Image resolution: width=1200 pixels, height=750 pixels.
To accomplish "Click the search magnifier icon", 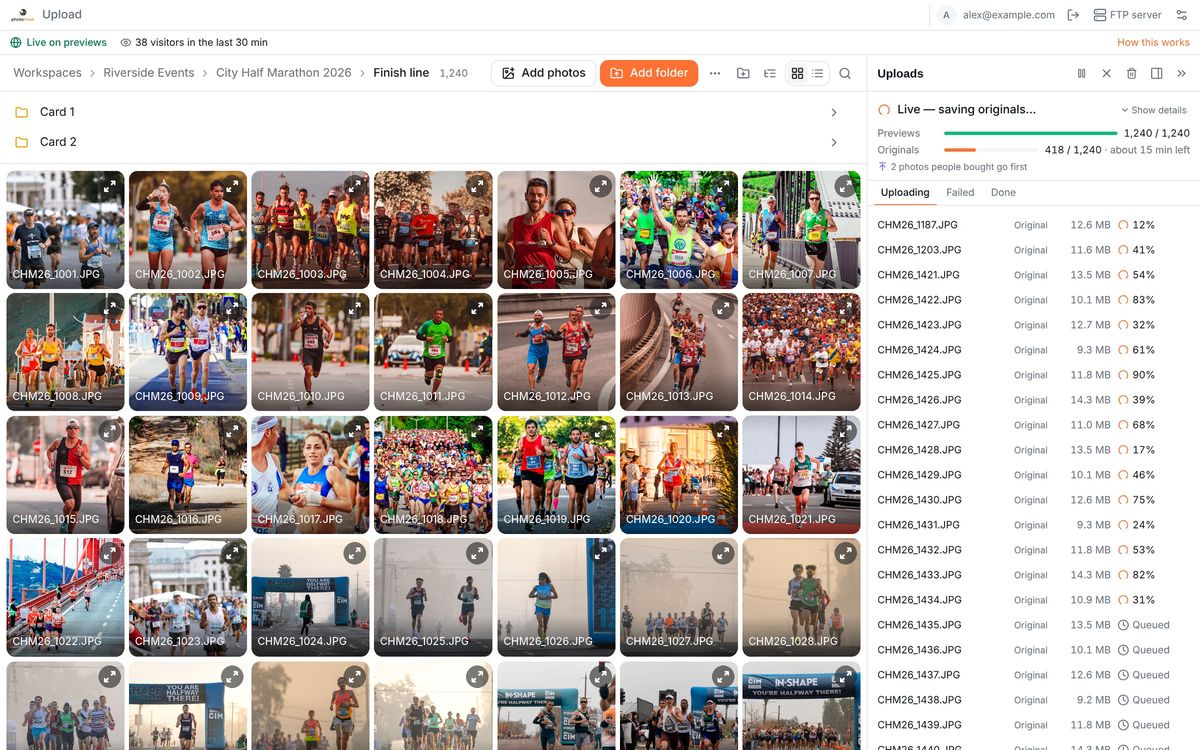I will pos(845,73).
